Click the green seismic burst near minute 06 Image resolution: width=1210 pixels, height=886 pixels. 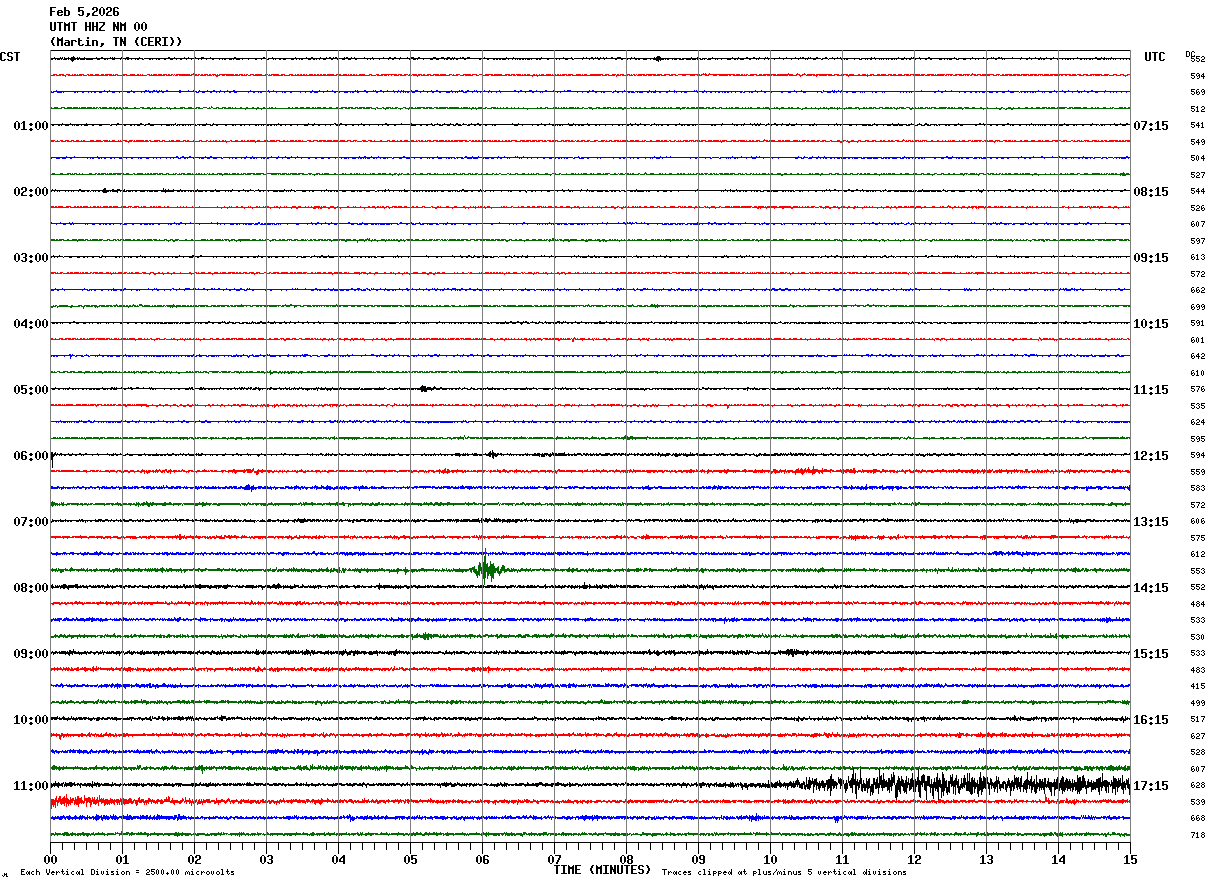(487, 570)
